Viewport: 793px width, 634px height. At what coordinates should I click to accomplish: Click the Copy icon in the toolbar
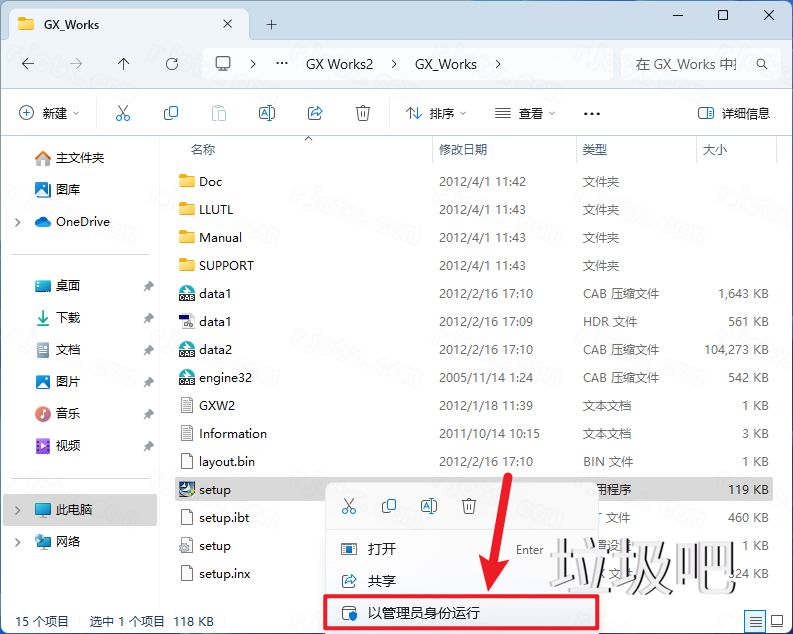coord(171,113)
